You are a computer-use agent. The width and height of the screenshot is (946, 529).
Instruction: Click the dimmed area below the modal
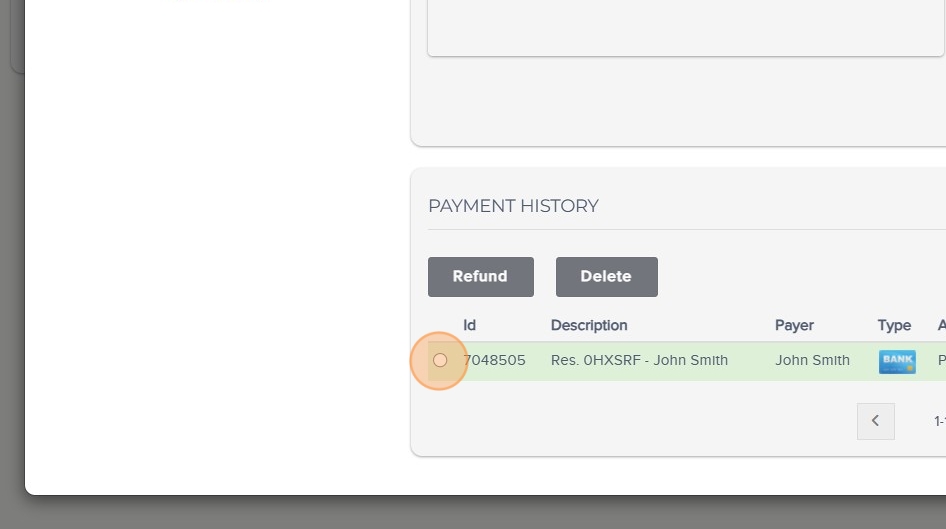(473, 513)
